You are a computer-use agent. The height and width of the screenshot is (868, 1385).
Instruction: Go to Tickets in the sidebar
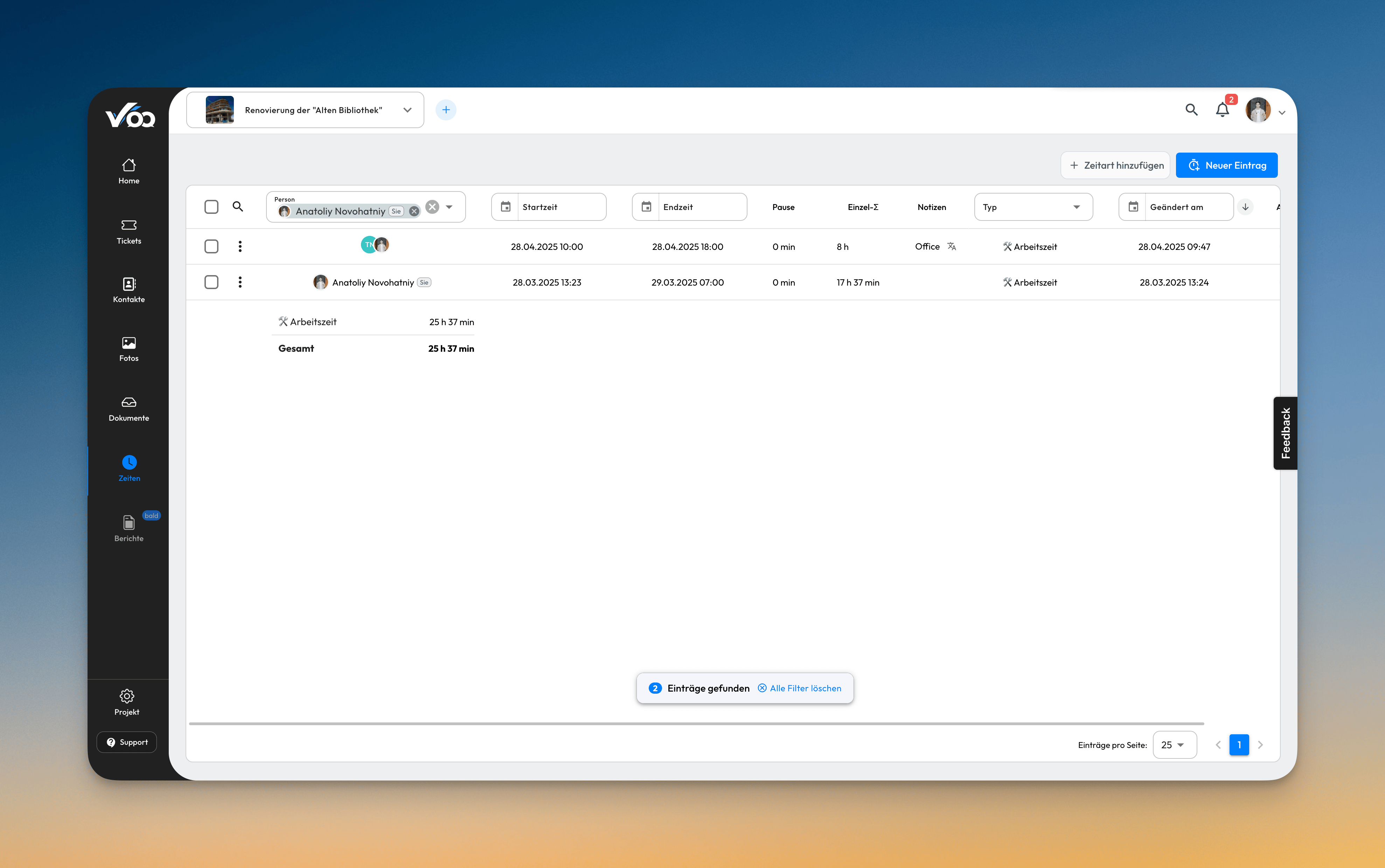128,231
